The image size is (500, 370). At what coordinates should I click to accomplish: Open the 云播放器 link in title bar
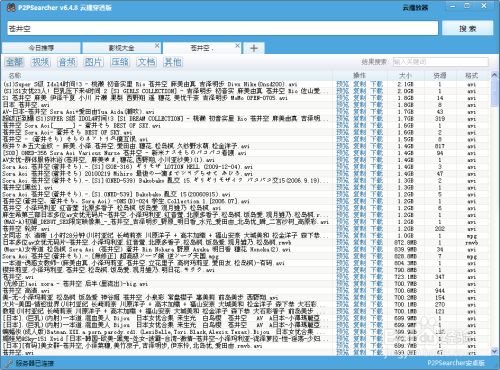tap(415, 7)
